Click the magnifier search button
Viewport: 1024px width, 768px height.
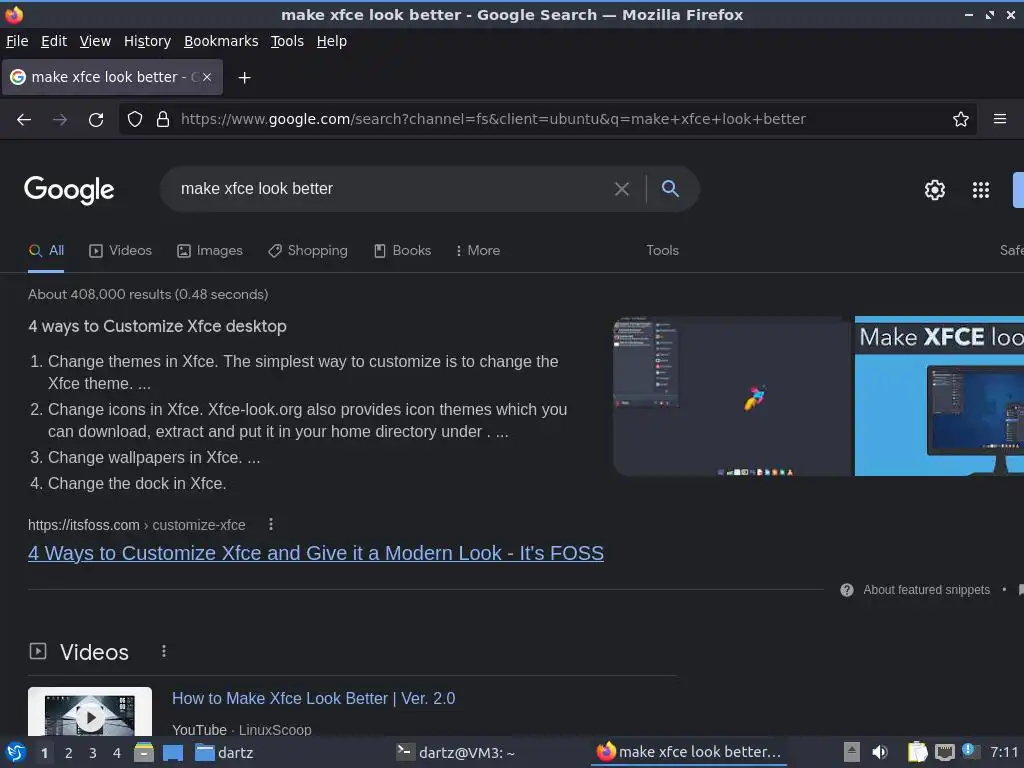pos(670,189)
